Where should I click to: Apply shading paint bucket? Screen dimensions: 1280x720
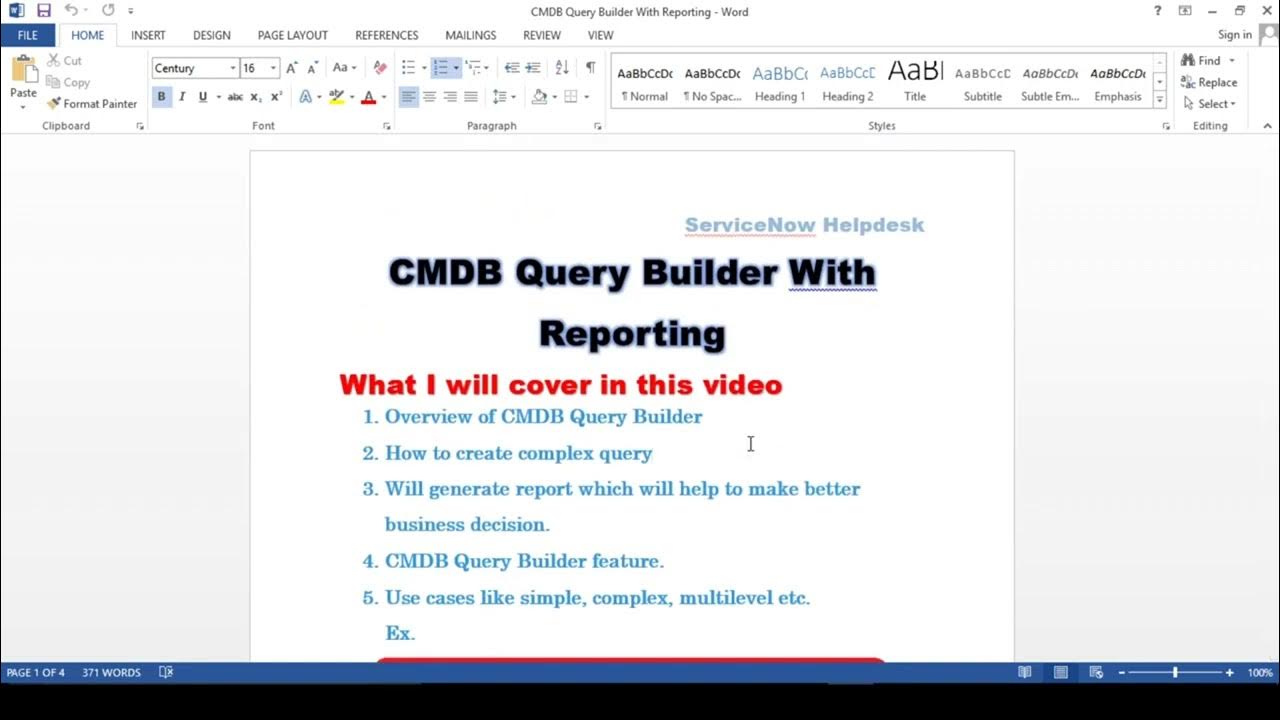[539, 97]
